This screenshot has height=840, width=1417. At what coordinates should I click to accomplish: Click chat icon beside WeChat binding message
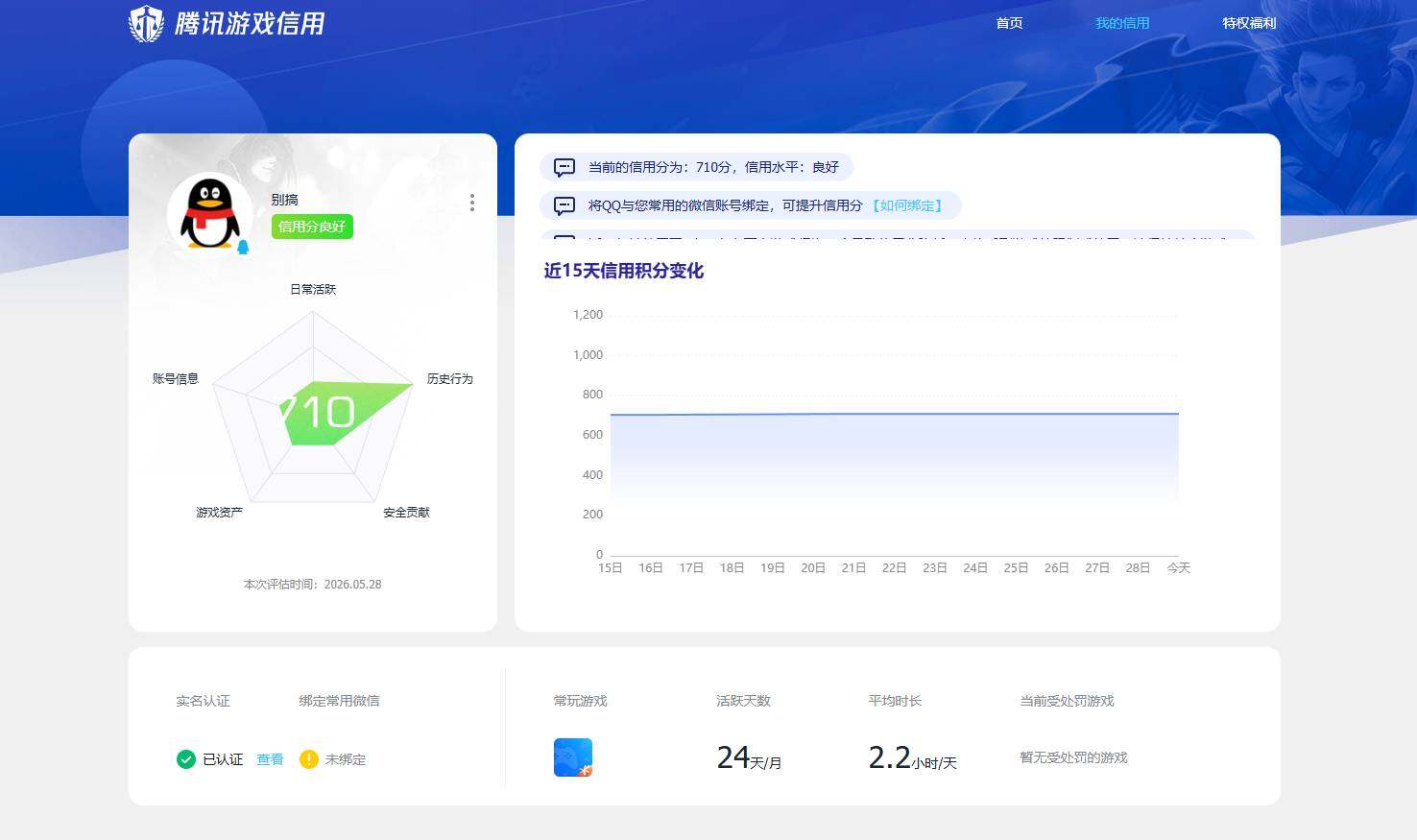(564, 205)
